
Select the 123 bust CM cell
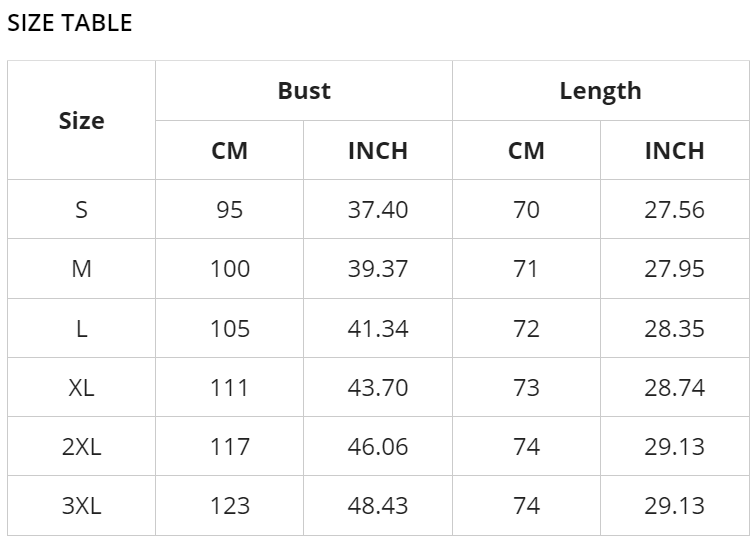click(x=230, y=506)
